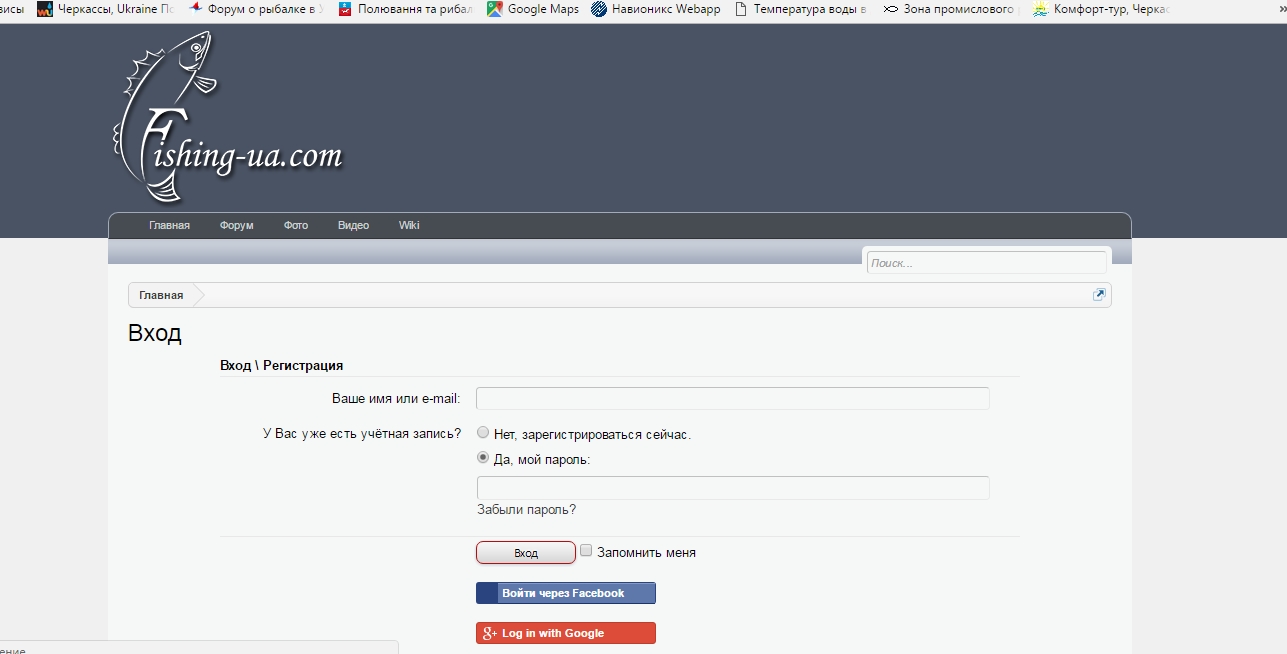The image size is (1287, 654).
Task: Open the Google Maps bookmark
Action: (x=533, y=9)
